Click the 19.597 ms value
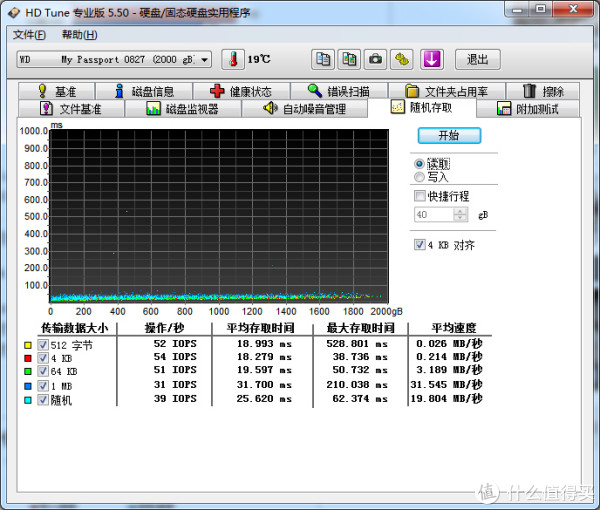This screenshot has width=600, height=510. coord(264,370)
